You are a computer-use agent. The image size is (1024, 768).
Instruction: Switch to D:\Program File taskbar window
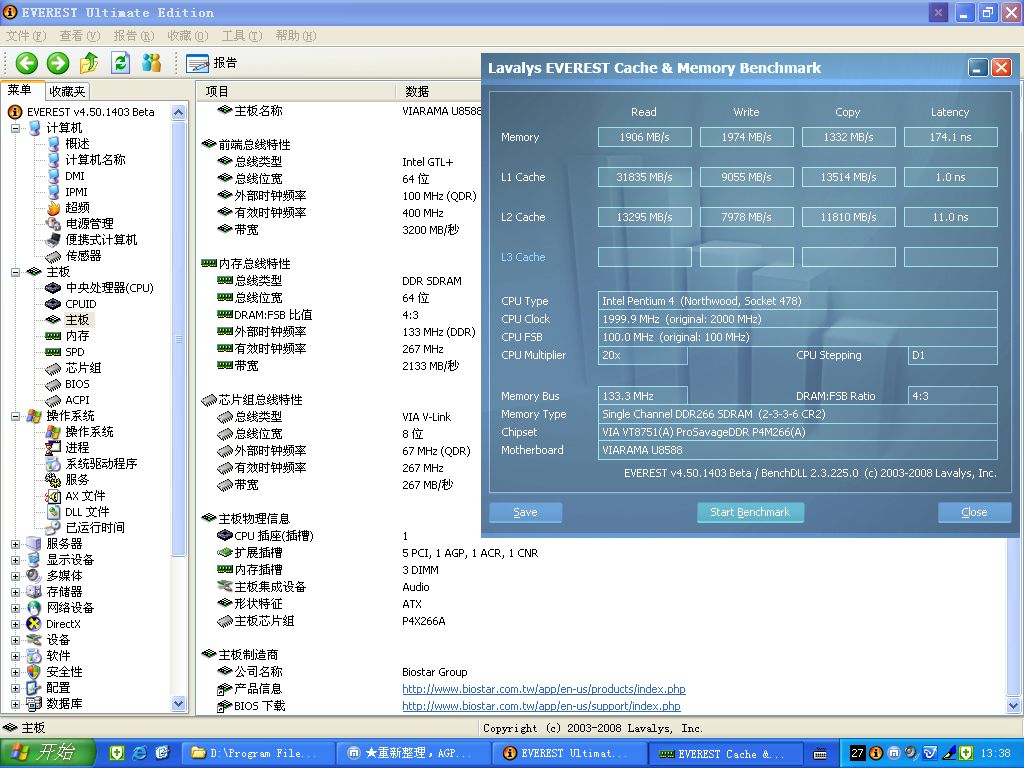(257, 753)
